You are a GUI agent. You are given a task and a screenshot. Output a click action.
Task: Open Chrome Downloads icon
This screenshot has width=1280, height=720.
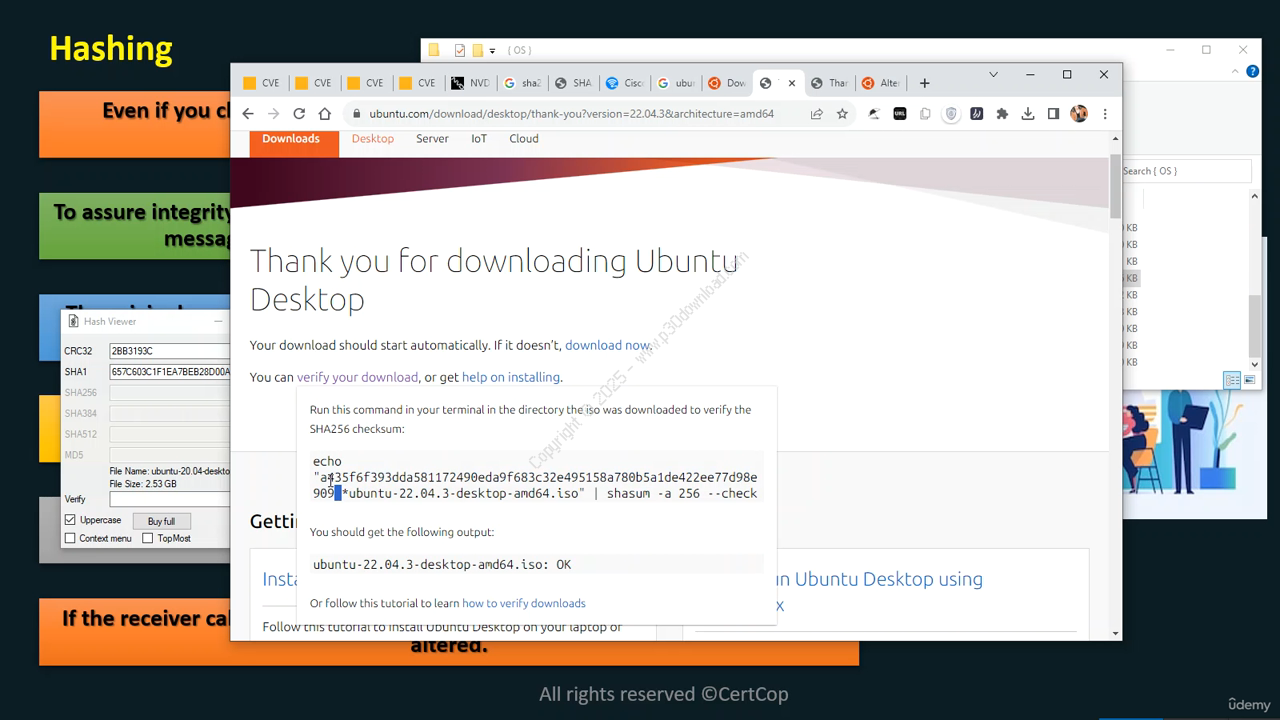coord(1027,114)
